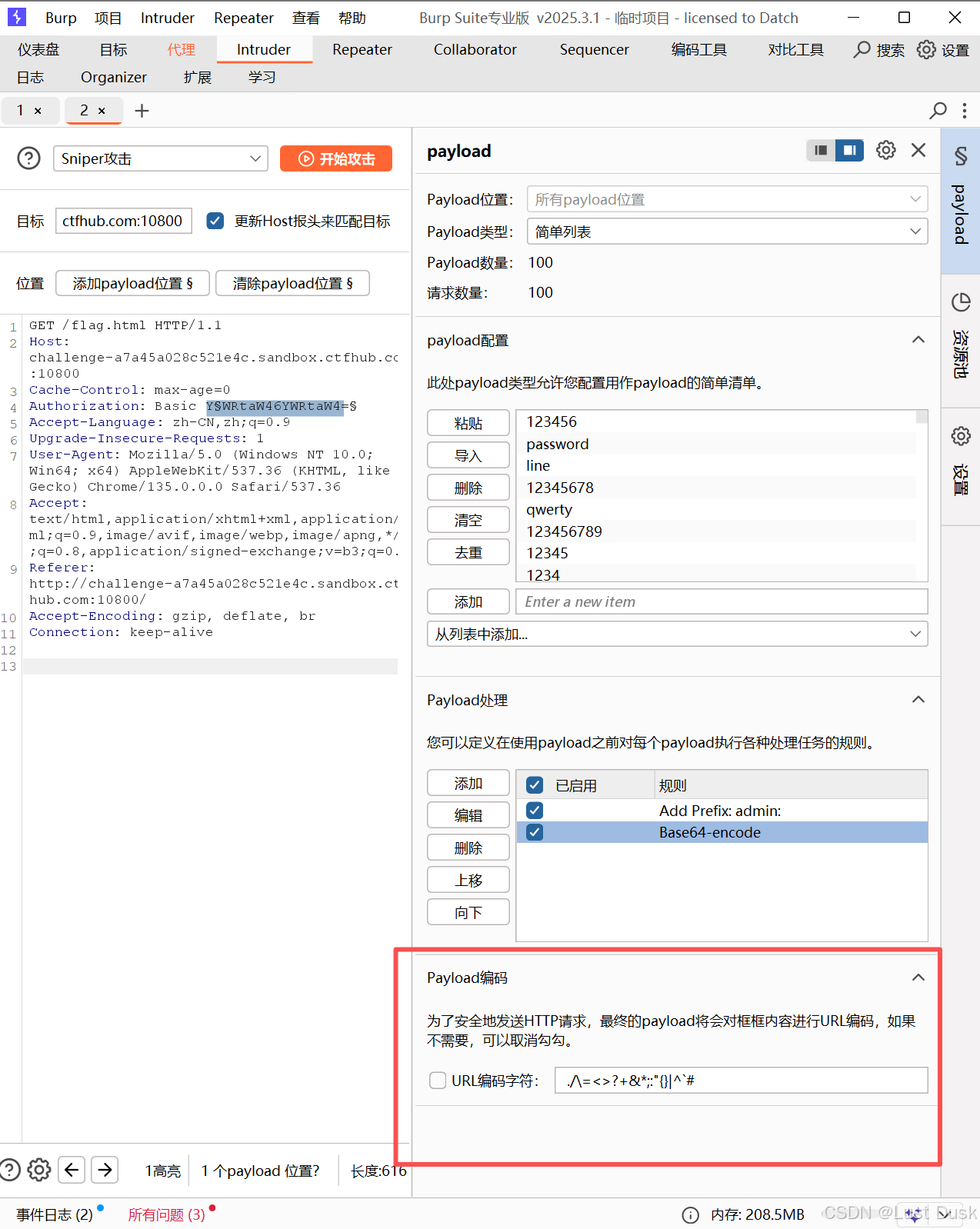This screenshot has width=980, height=1229.
Task: Click clear payload position § button
Action: click(292, 283)
